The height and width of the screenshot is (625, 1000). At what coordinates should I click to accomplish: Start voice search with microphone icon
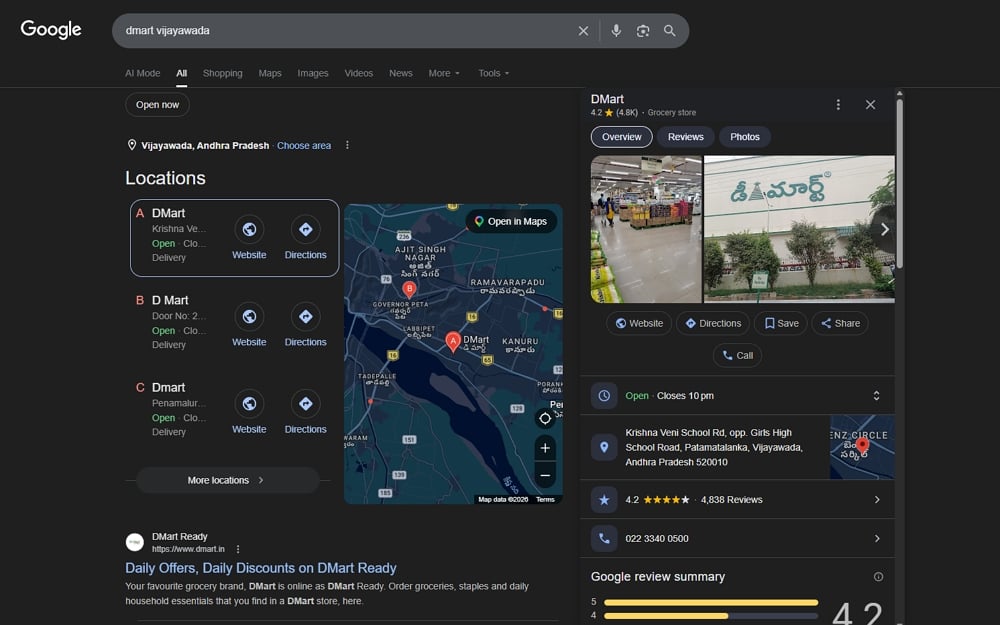click(x=616, y=31)
